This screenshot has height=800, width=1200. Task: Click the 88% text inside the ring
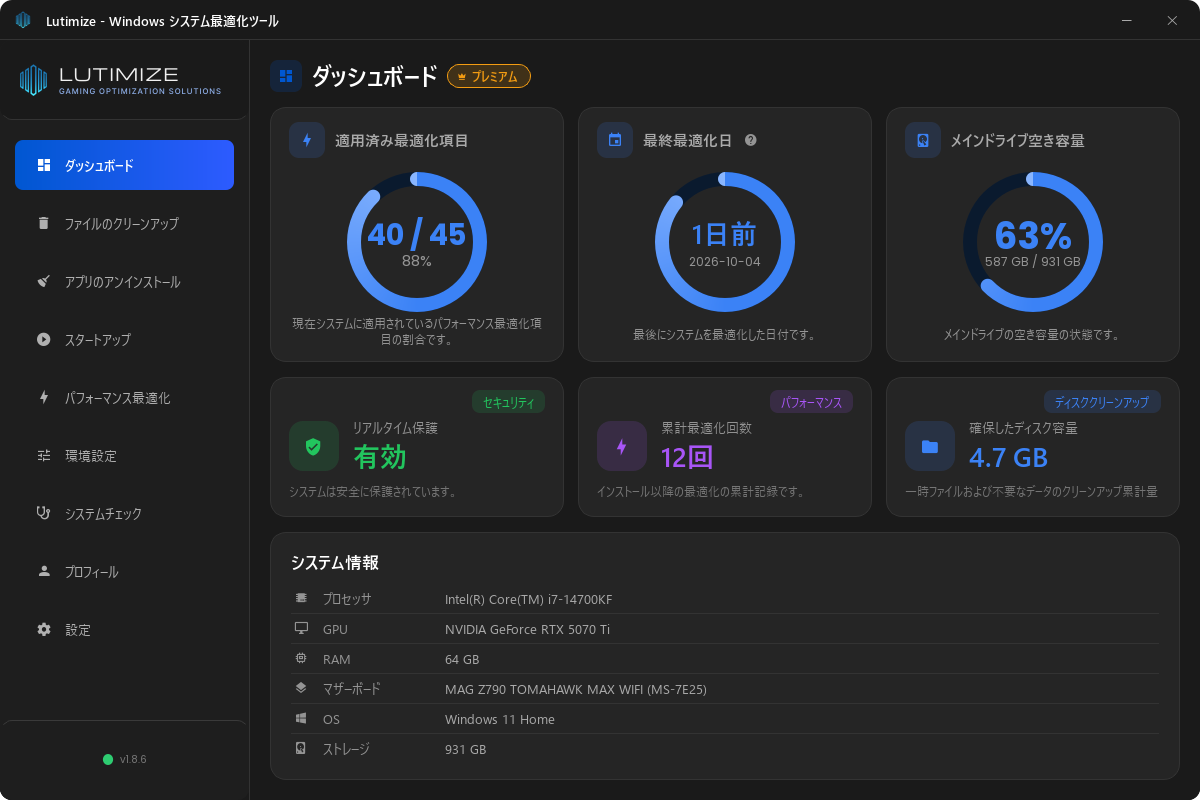[417, 261]
